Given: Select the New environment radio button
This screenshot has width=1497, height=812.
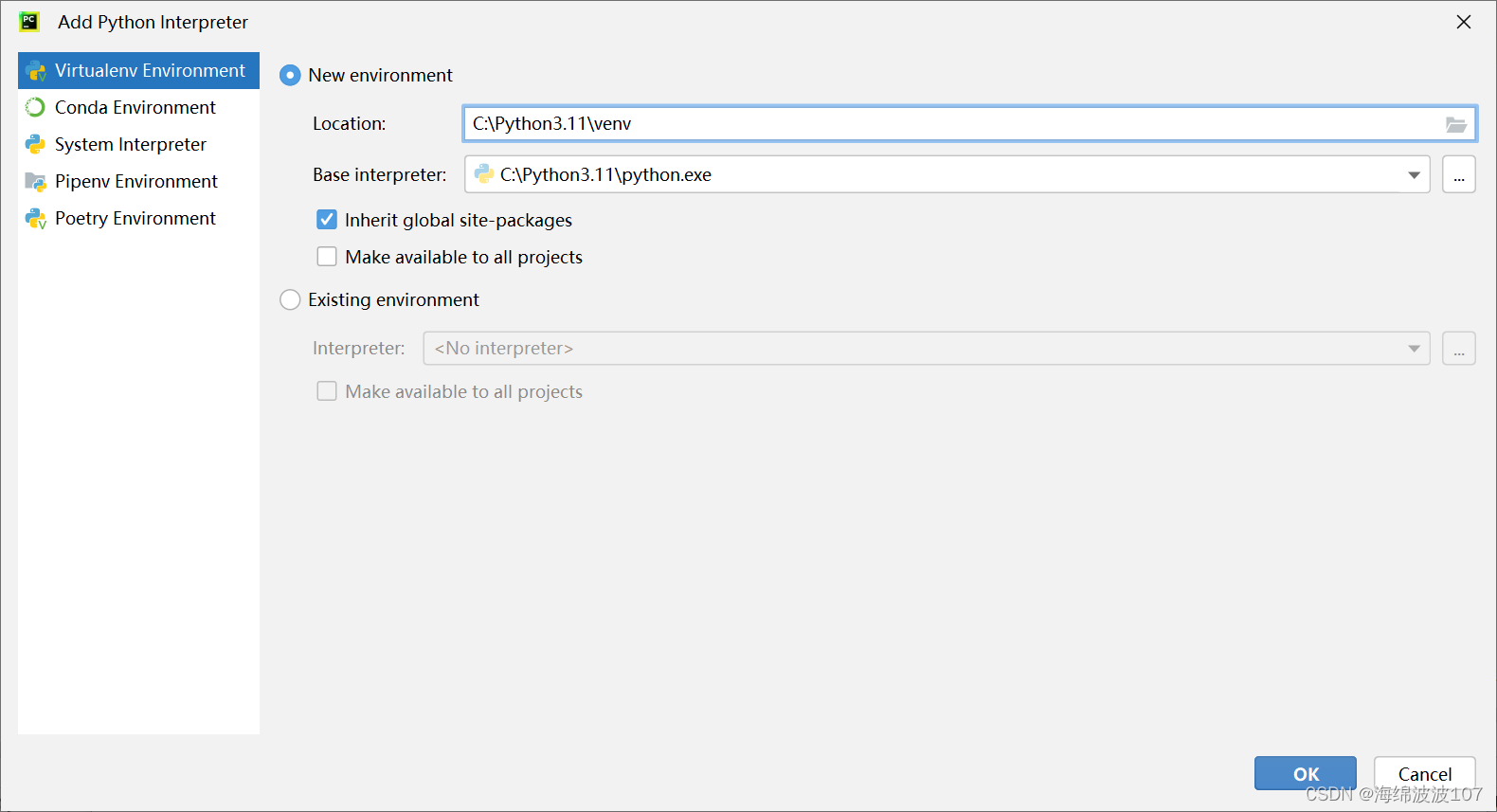Looking at the screenshot, I should pos(290,75).
